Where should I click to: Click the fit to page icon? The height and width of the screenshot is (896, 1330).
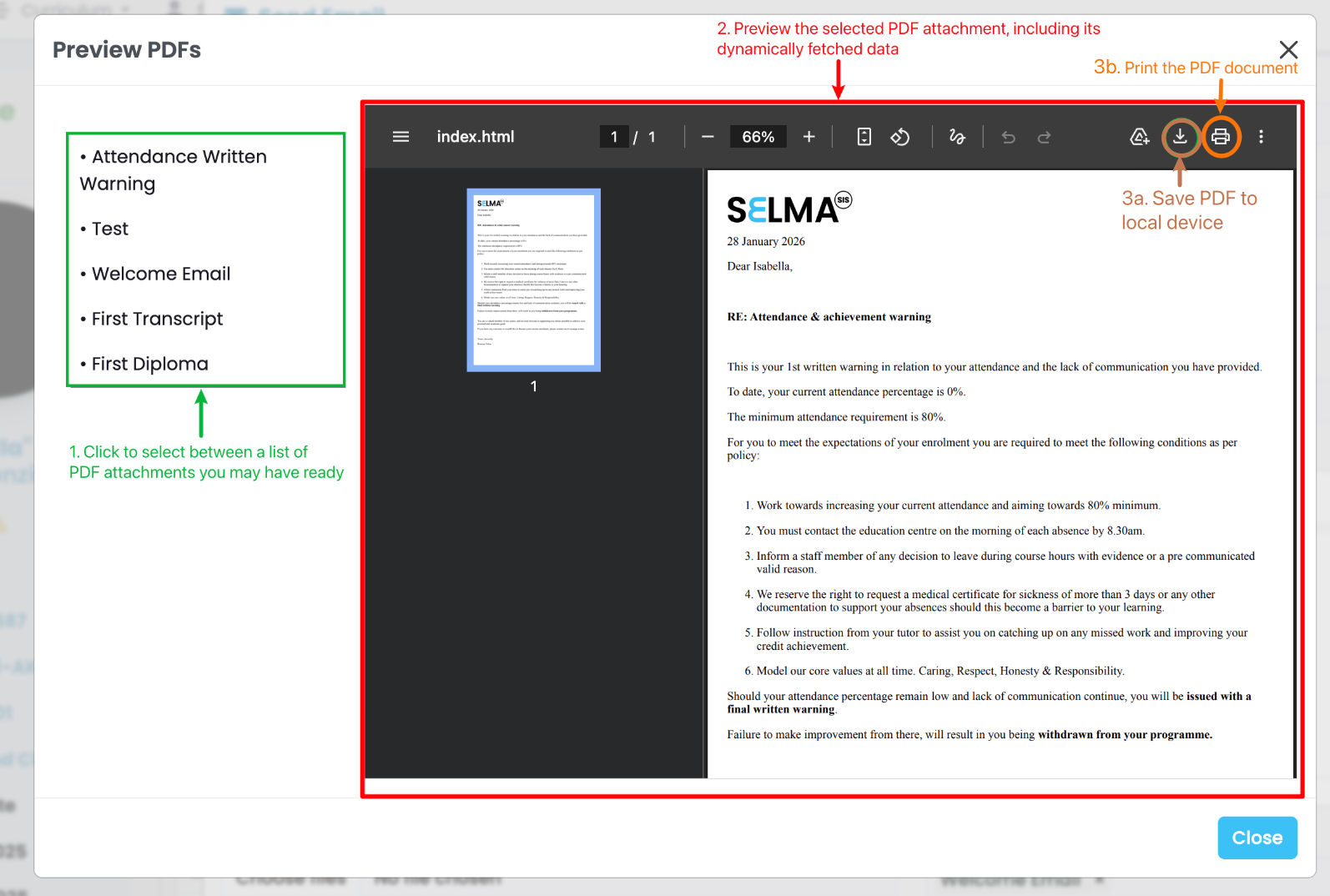coord(864,137)
